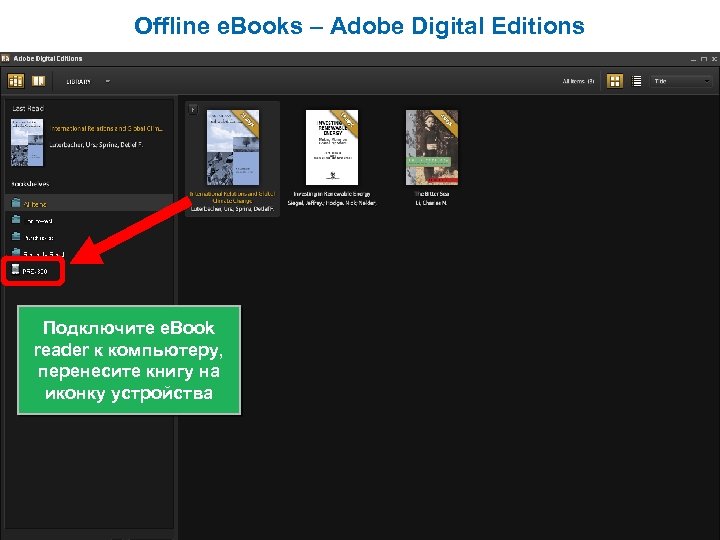Close the Adobe Digital Editions window
Image resolution: width=720 pixels, height=540 pixels.
(x=714, y=59)
